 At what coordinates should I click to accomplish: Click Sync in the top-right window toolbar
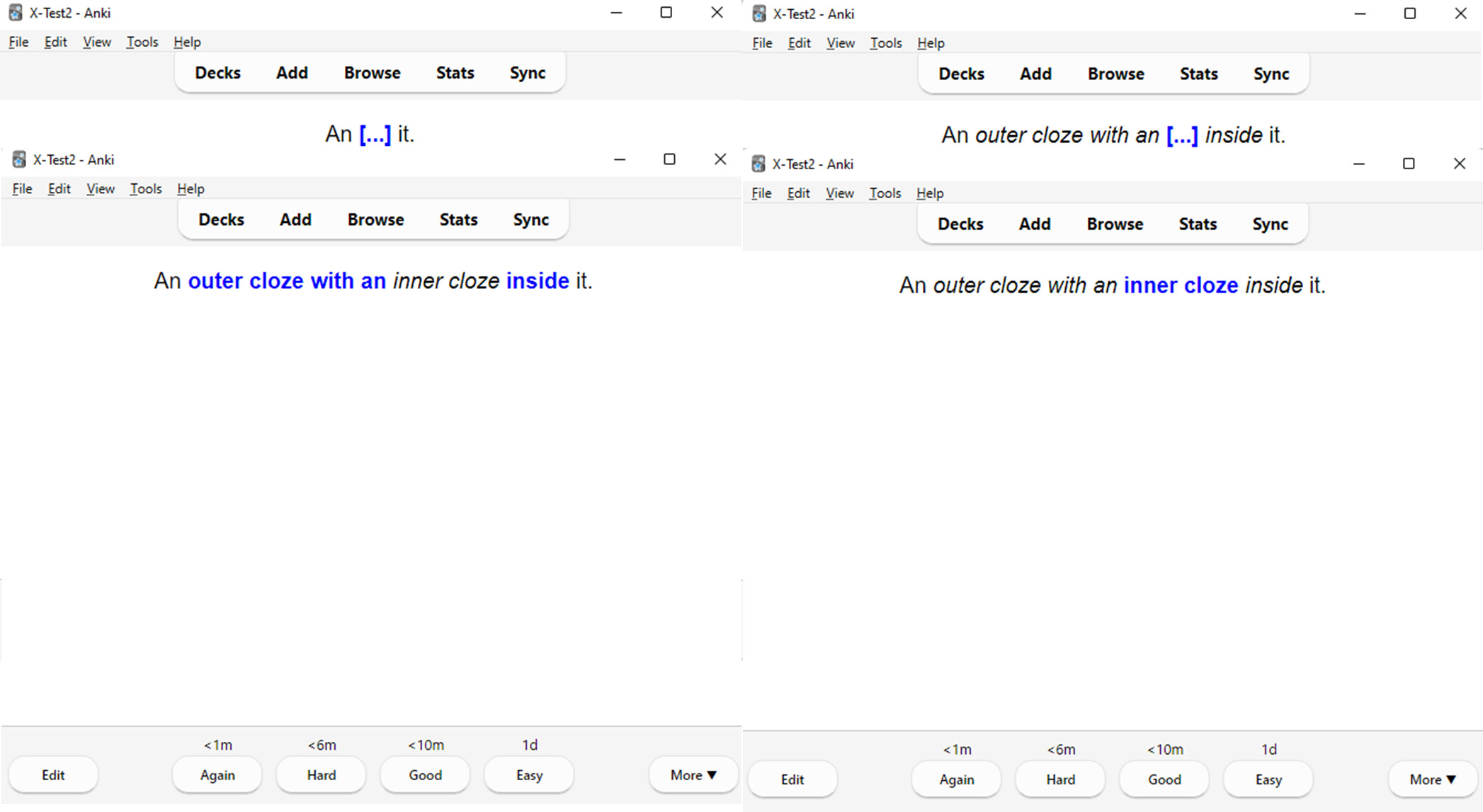[x=1271, y=74]
